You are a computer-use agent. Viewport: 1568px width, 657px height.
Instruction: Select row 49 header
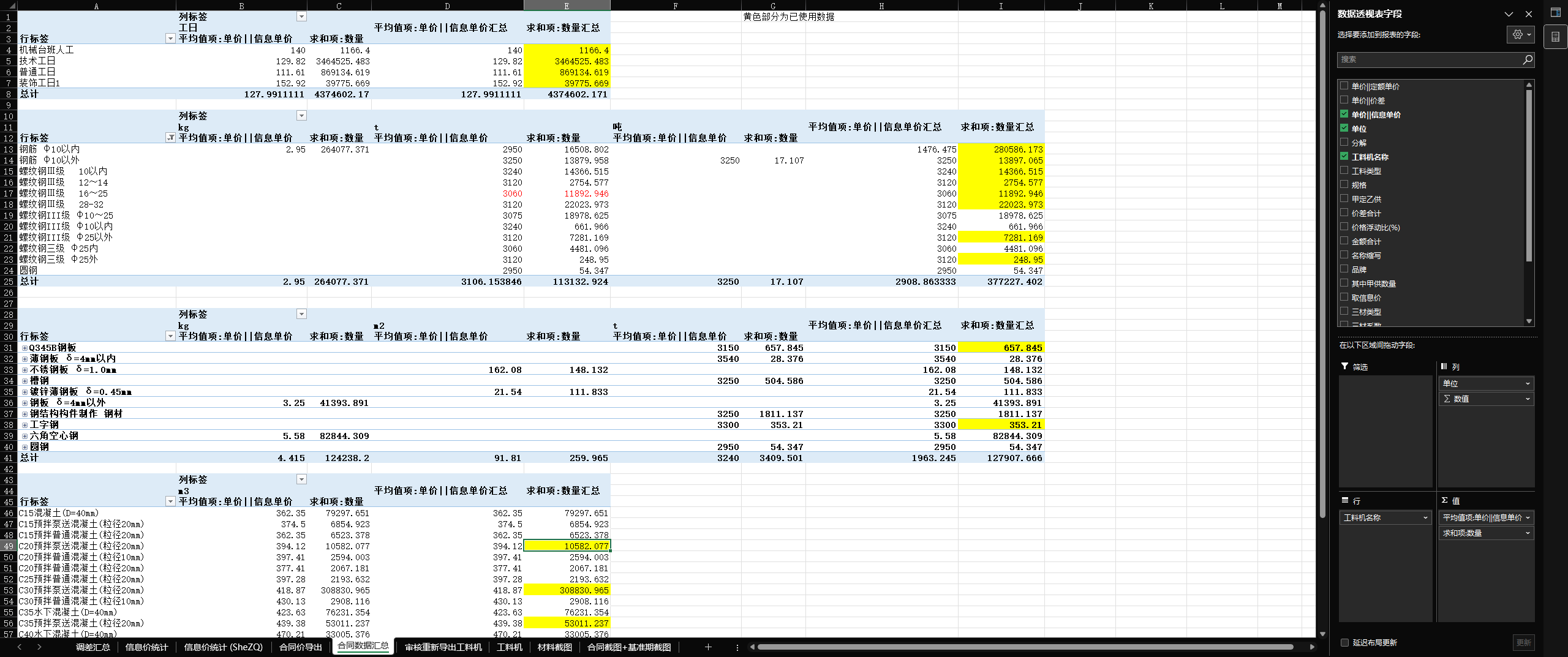point(9,546)
